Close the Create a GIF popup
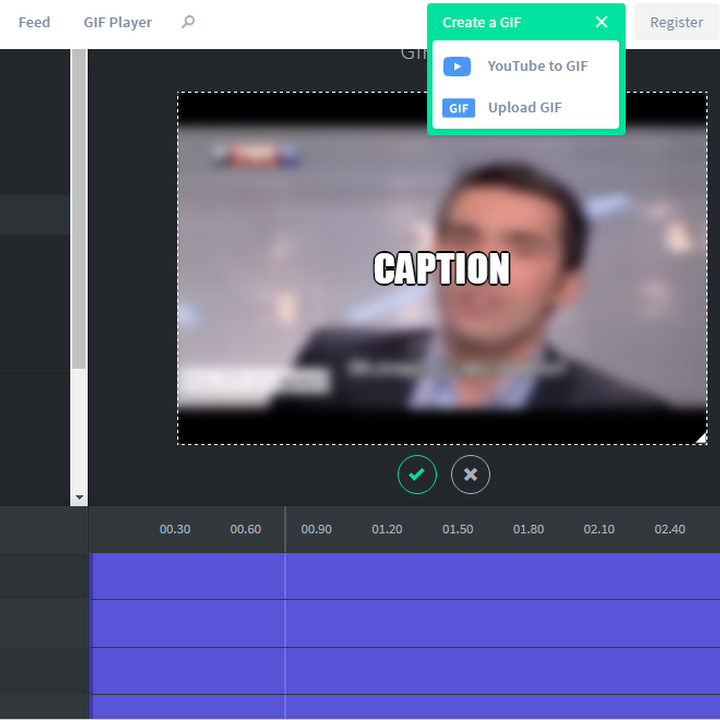The image size is (720, 720). [x=601, y=22]
